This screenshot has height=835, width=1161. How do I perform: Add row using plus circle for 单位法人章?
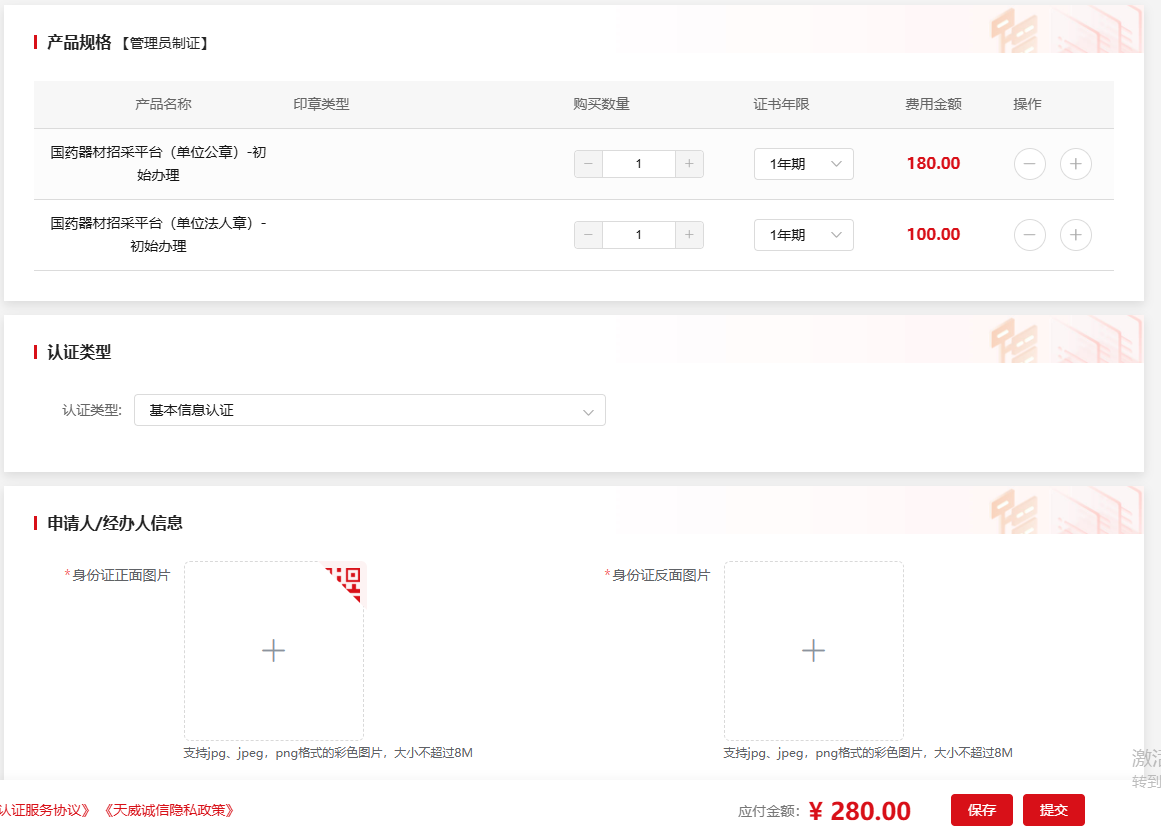point(1075,235)
